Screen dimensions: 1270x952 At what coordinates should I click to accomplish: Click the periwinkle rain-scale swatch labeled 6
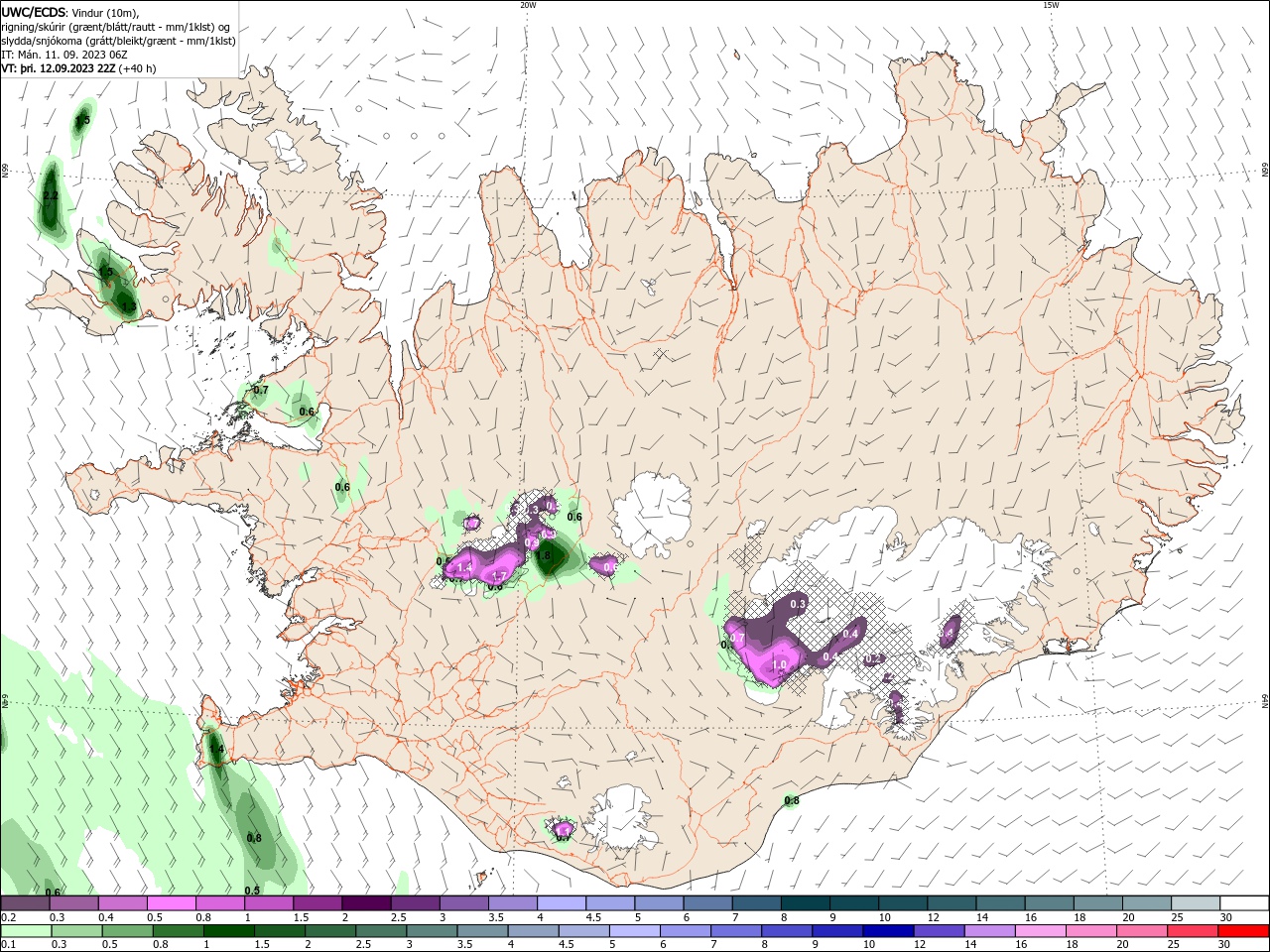[687, 931]
